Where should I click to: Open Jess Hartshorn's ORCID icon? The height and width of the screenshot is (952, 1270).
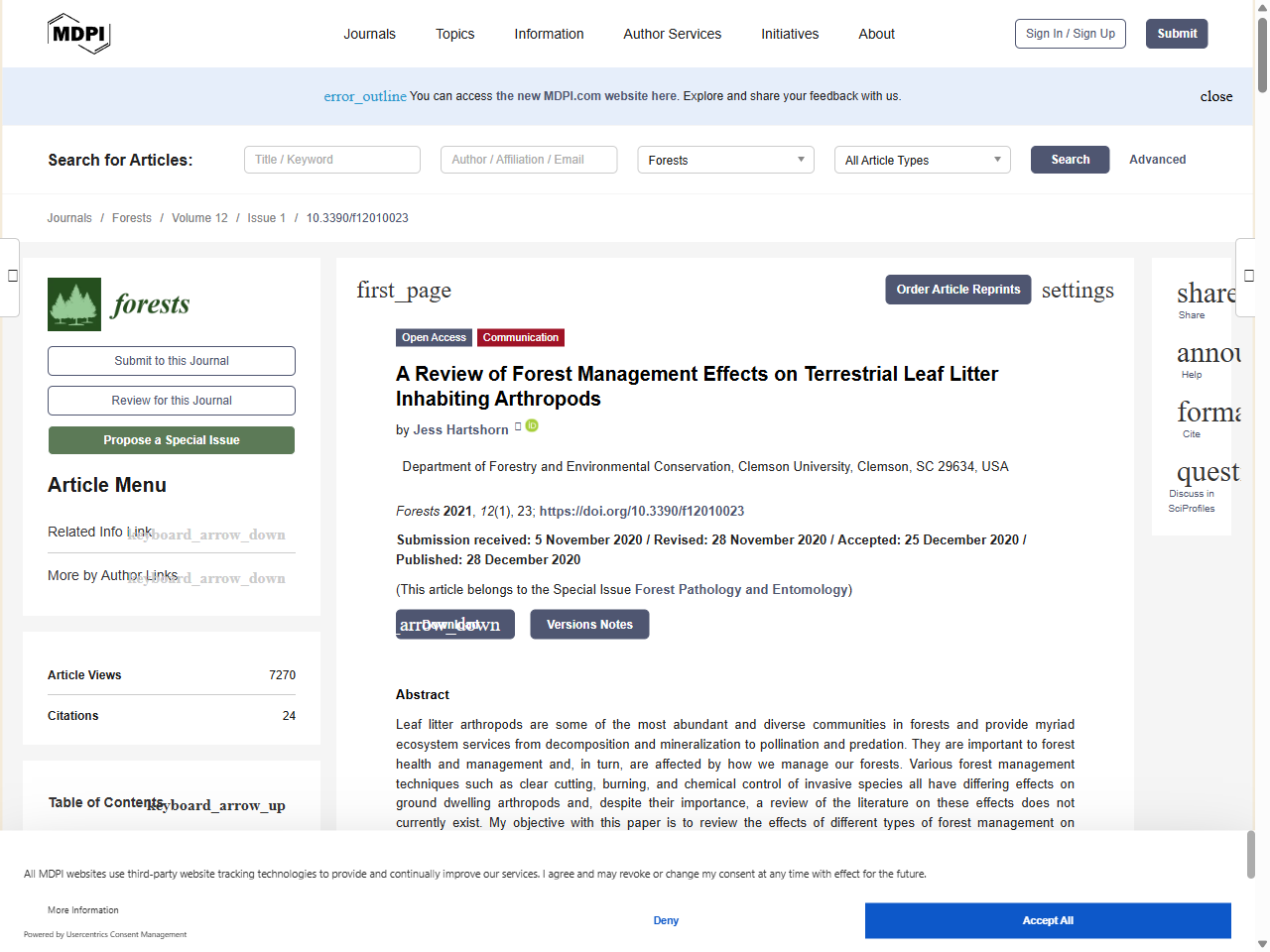[532, 425]
